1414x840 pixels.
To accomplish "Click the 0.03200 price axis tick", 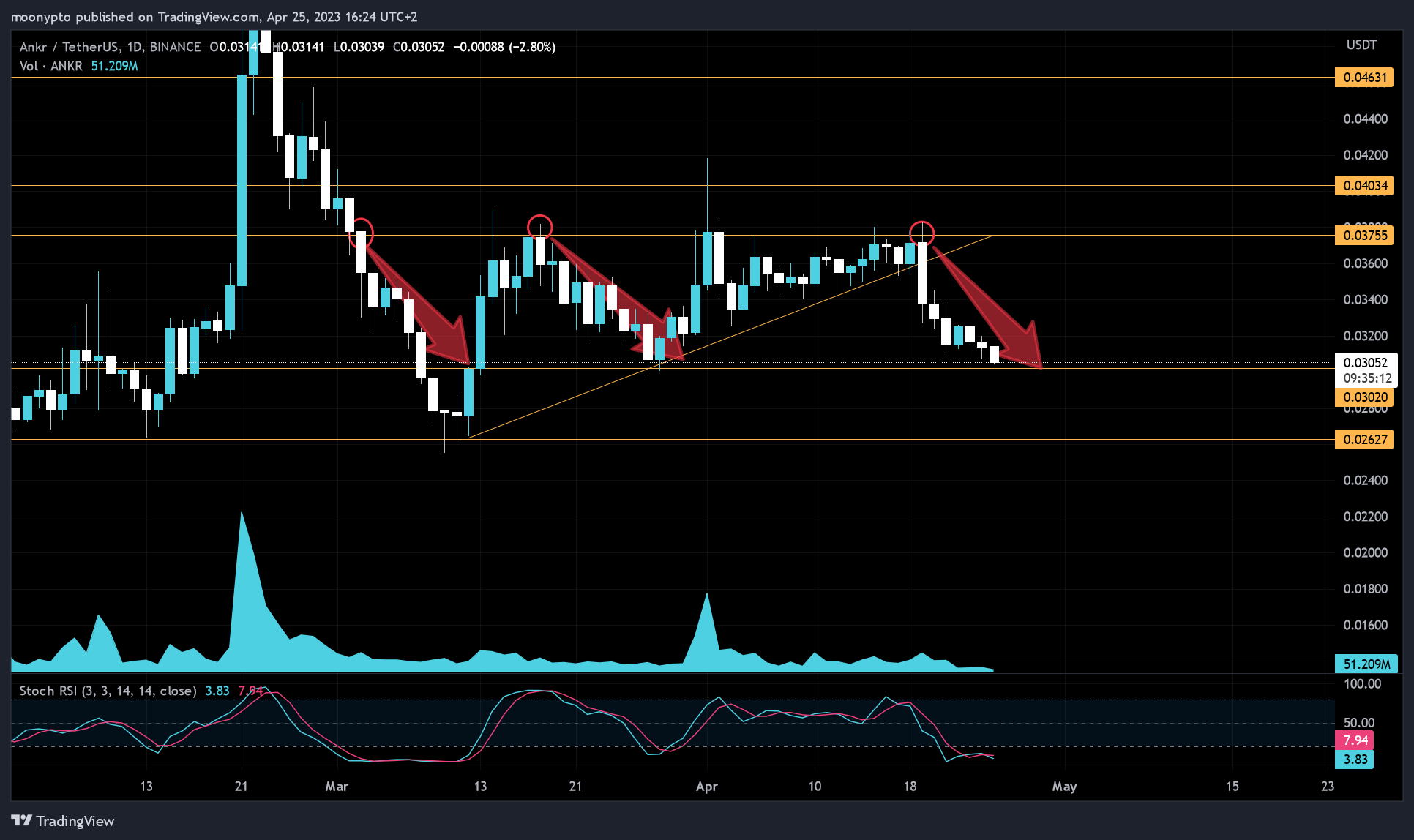I will pyautogui.click(x=1365, y=336).
